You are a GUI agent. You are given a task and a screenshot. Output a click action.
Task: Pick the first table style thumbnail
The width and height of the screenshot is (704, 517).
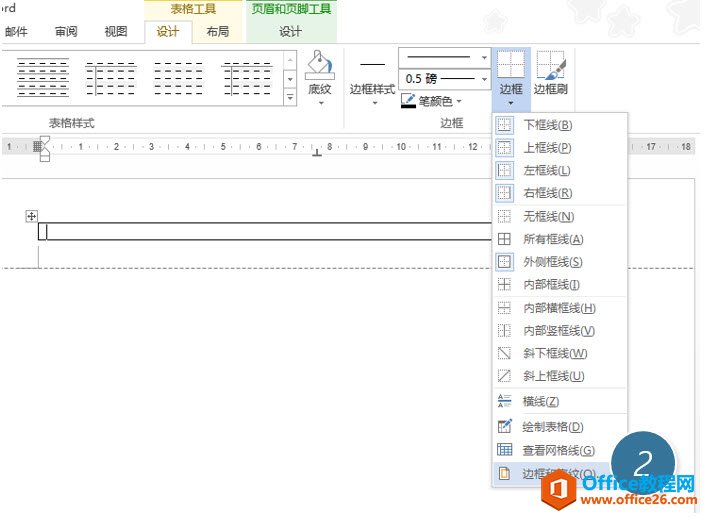(43, 77)
